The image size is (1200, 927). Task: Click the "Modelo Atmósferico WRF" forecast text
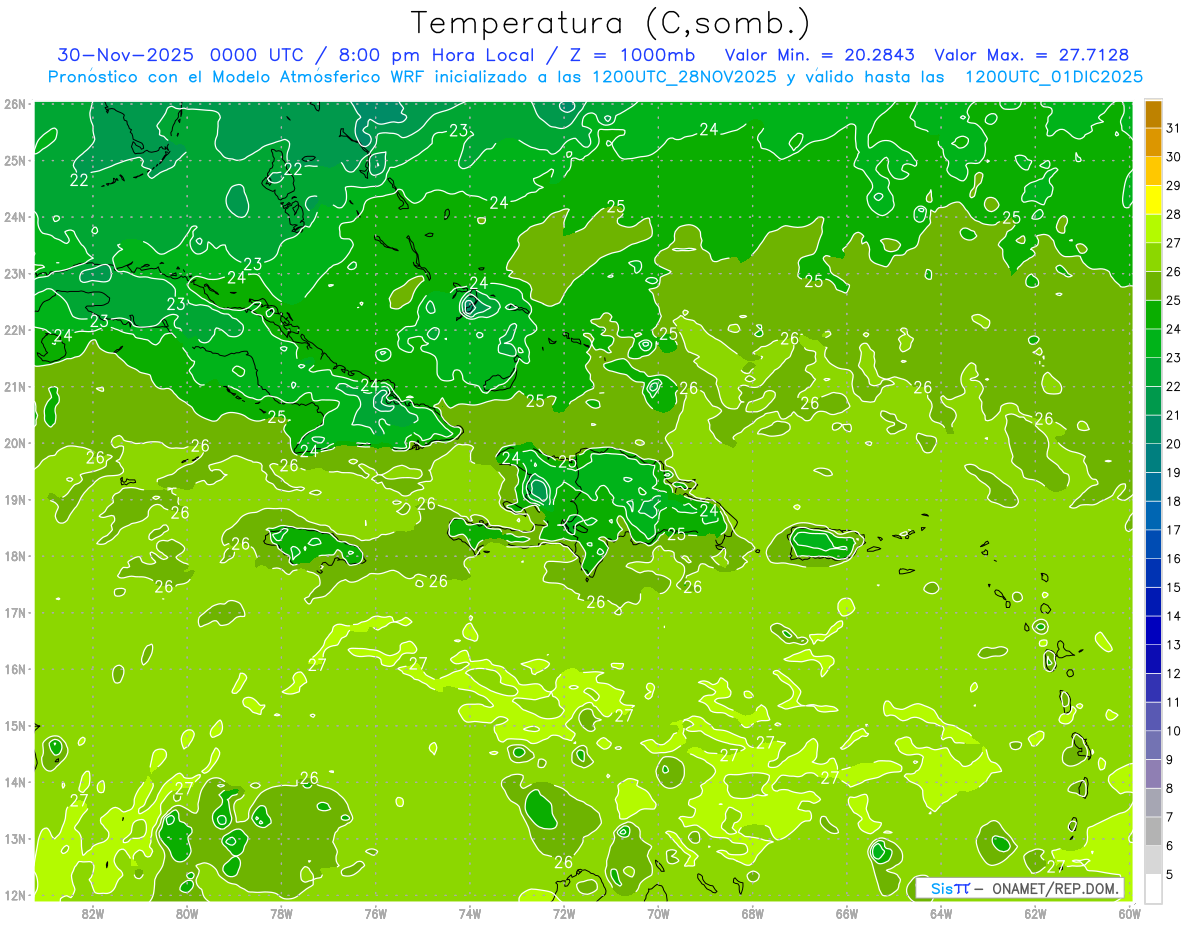(325, 77)
